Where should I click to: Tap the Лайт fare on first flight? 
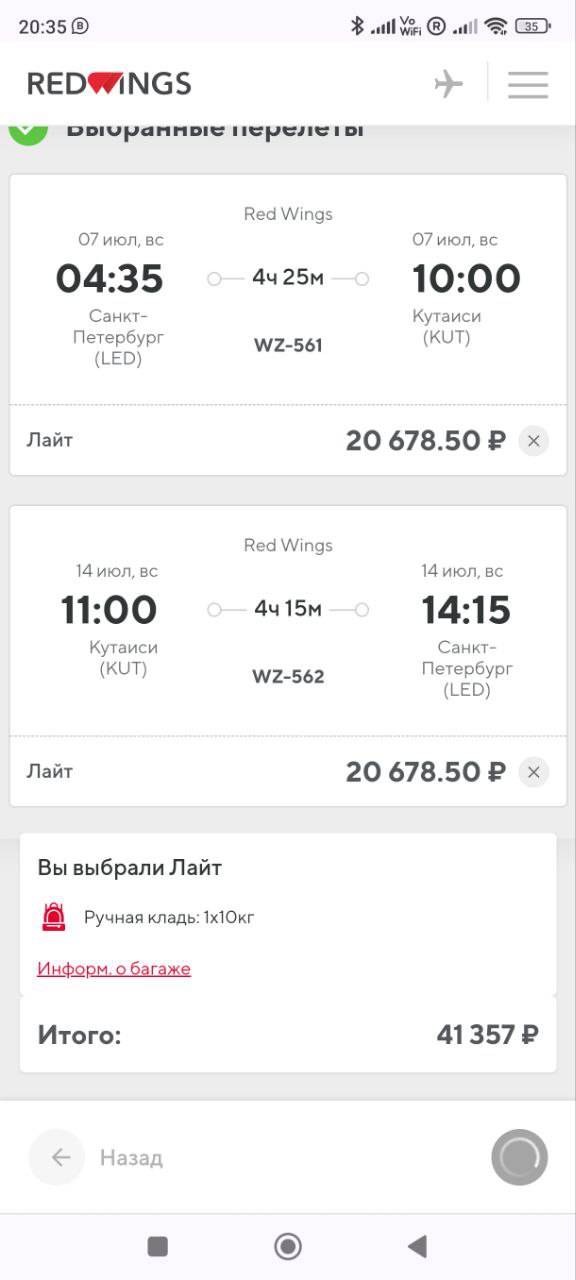point(50,440)
